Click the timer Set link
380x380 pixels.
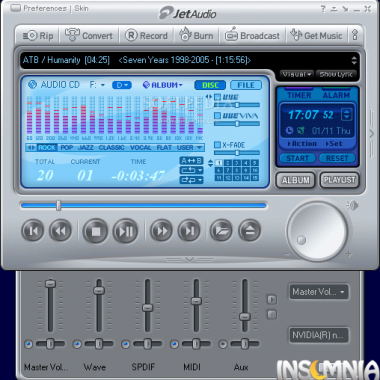[334, 144]
